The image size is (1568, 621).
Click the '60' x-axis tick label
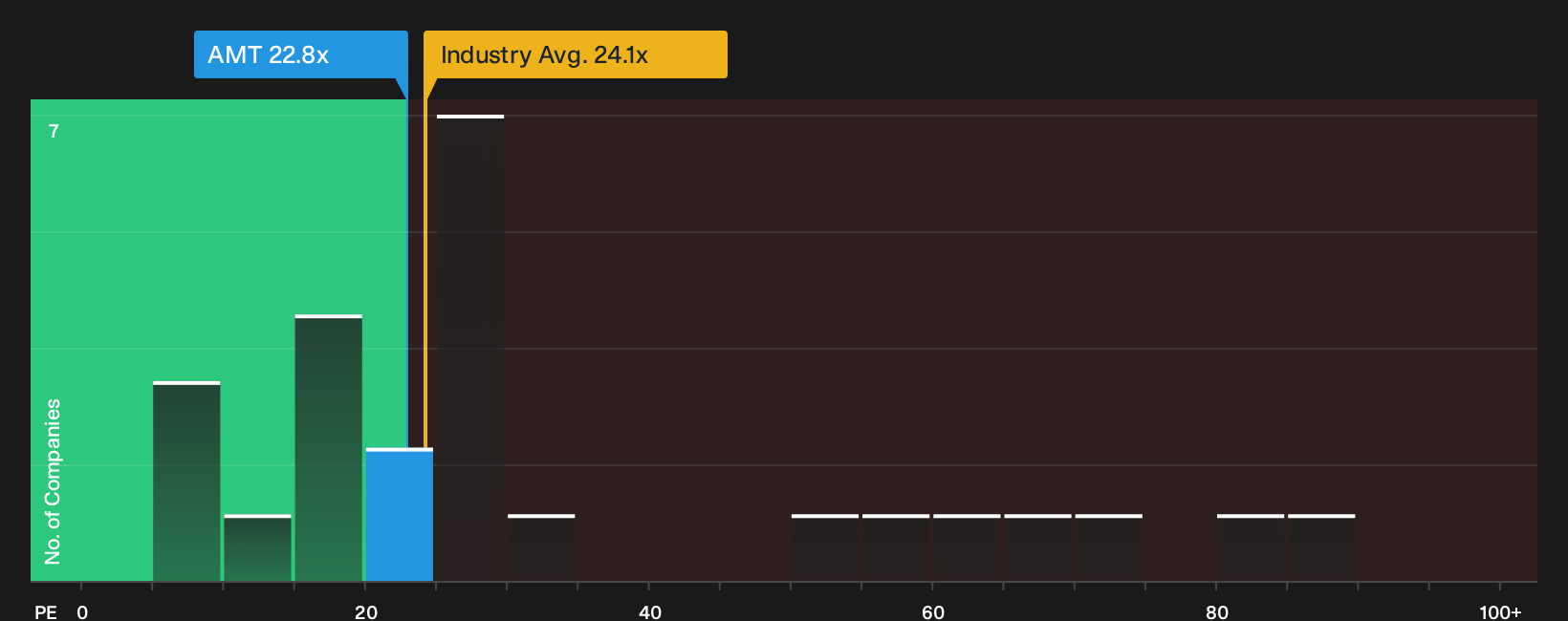(x=933, y=612)
